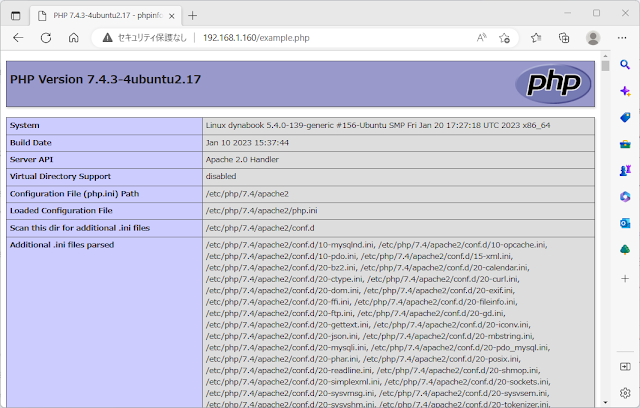Viewport: 640px width, 408px height.
Task: Reload the current page
Action: [46, 38]
